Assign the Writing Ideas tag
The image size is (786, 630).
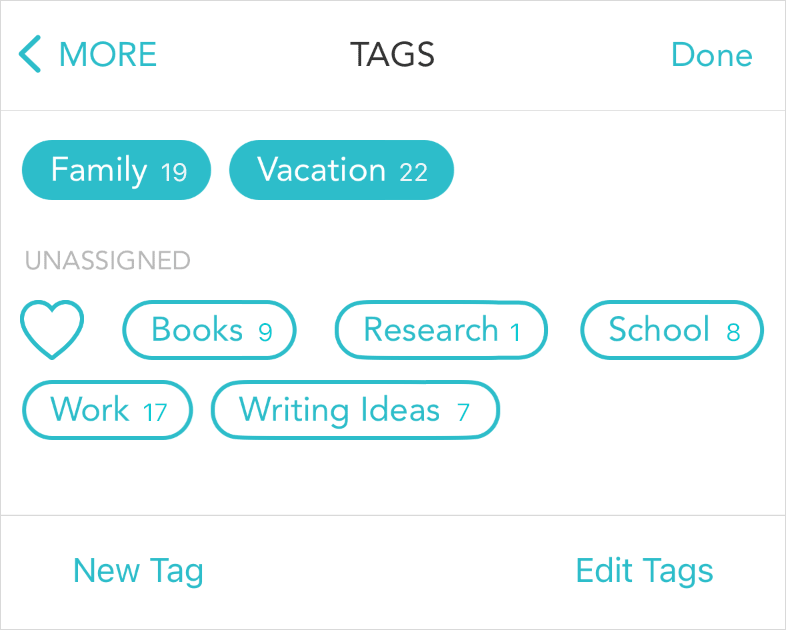[355, 410]
